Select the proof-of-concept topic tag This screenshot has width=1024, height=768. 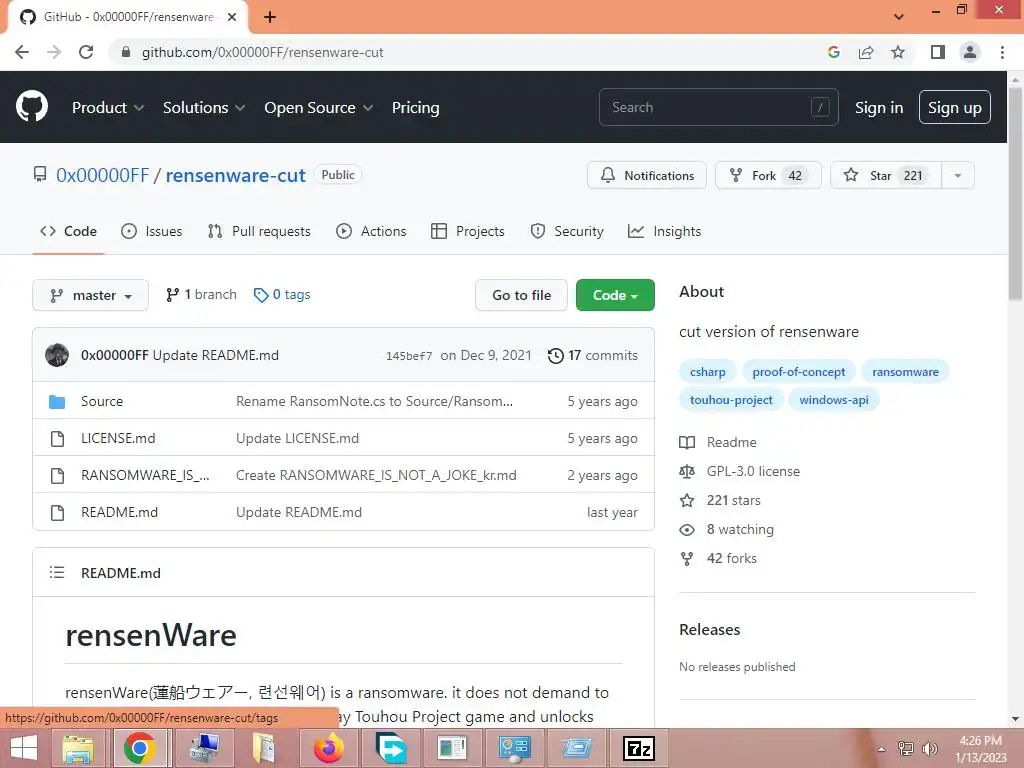click(x=799, y=372)
